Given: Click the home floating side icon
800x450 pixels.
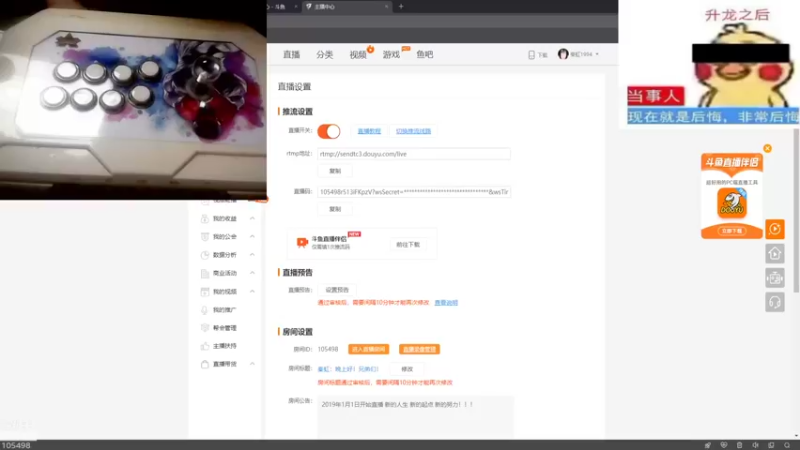Looking at the screenshot, I should coord(774,254).
